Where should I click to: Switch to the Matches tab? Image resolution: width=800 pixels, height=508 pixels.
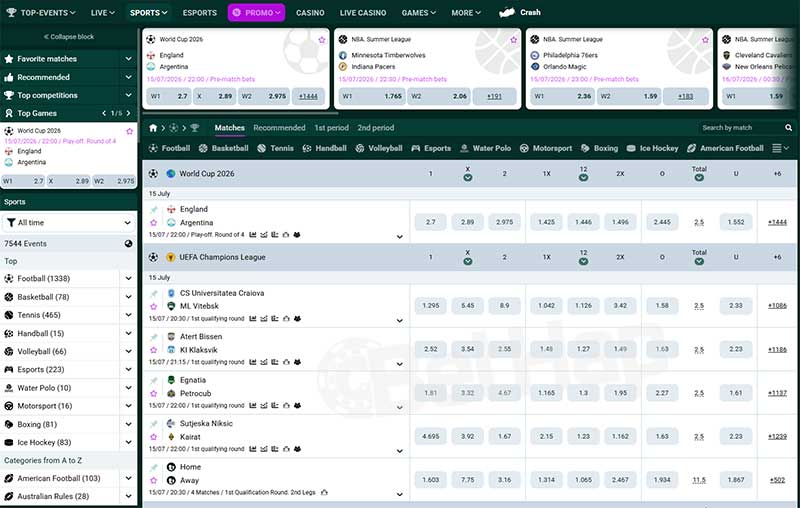pos(230,128)
